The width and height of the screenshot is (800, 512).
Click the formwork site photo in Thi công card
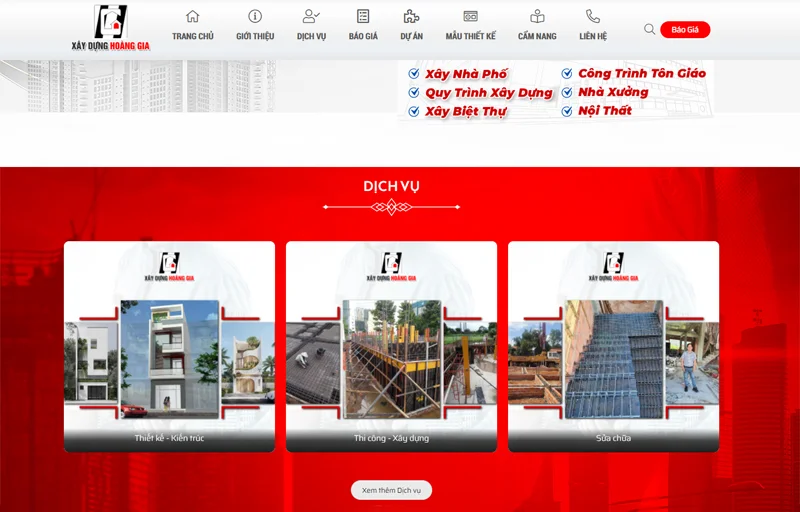pyautogui.click(x=392, y=360)
